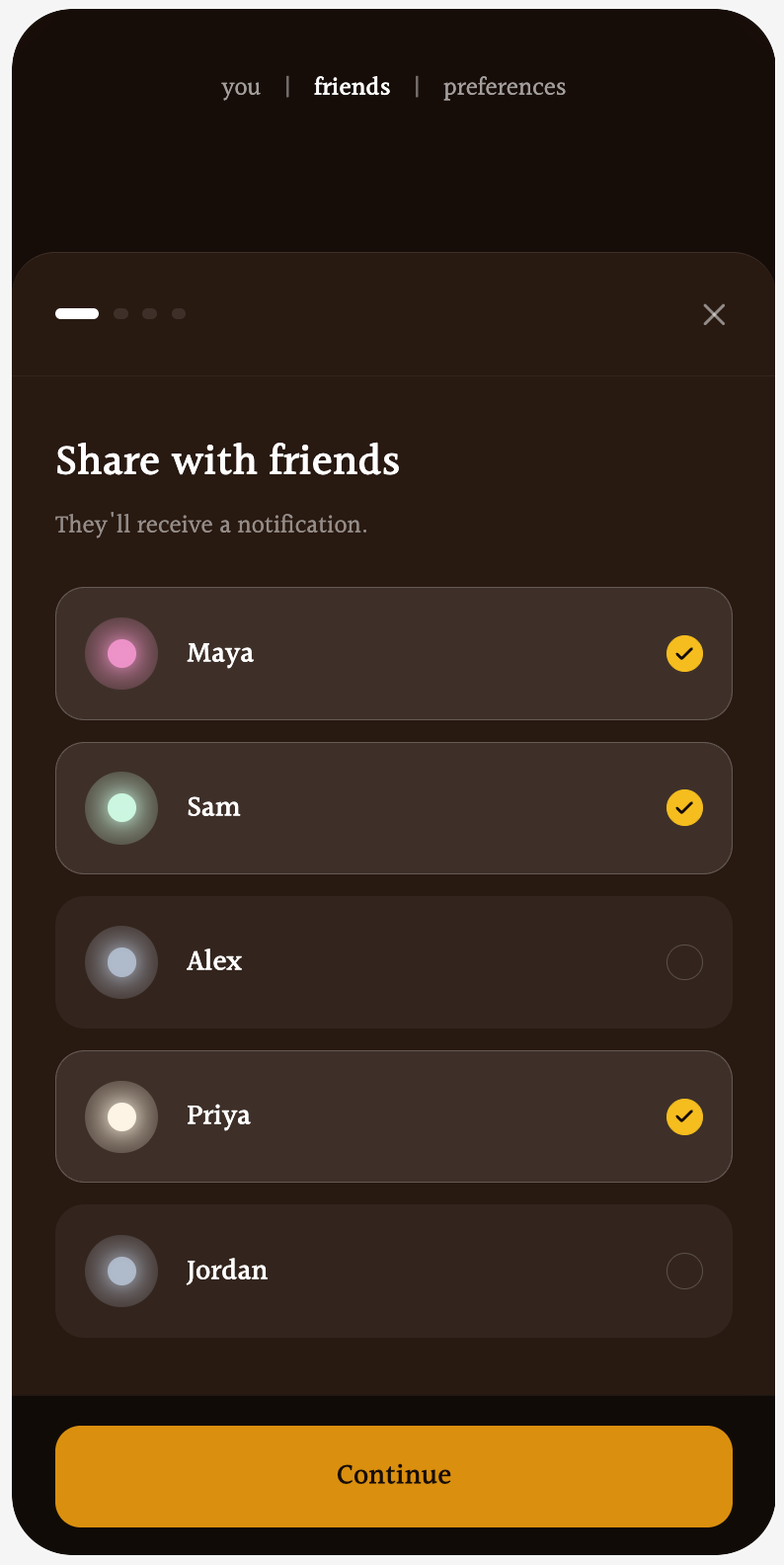The image size is (784, 1565).
Task: Select the Jordan friend name label
Action: (227, 1271)
